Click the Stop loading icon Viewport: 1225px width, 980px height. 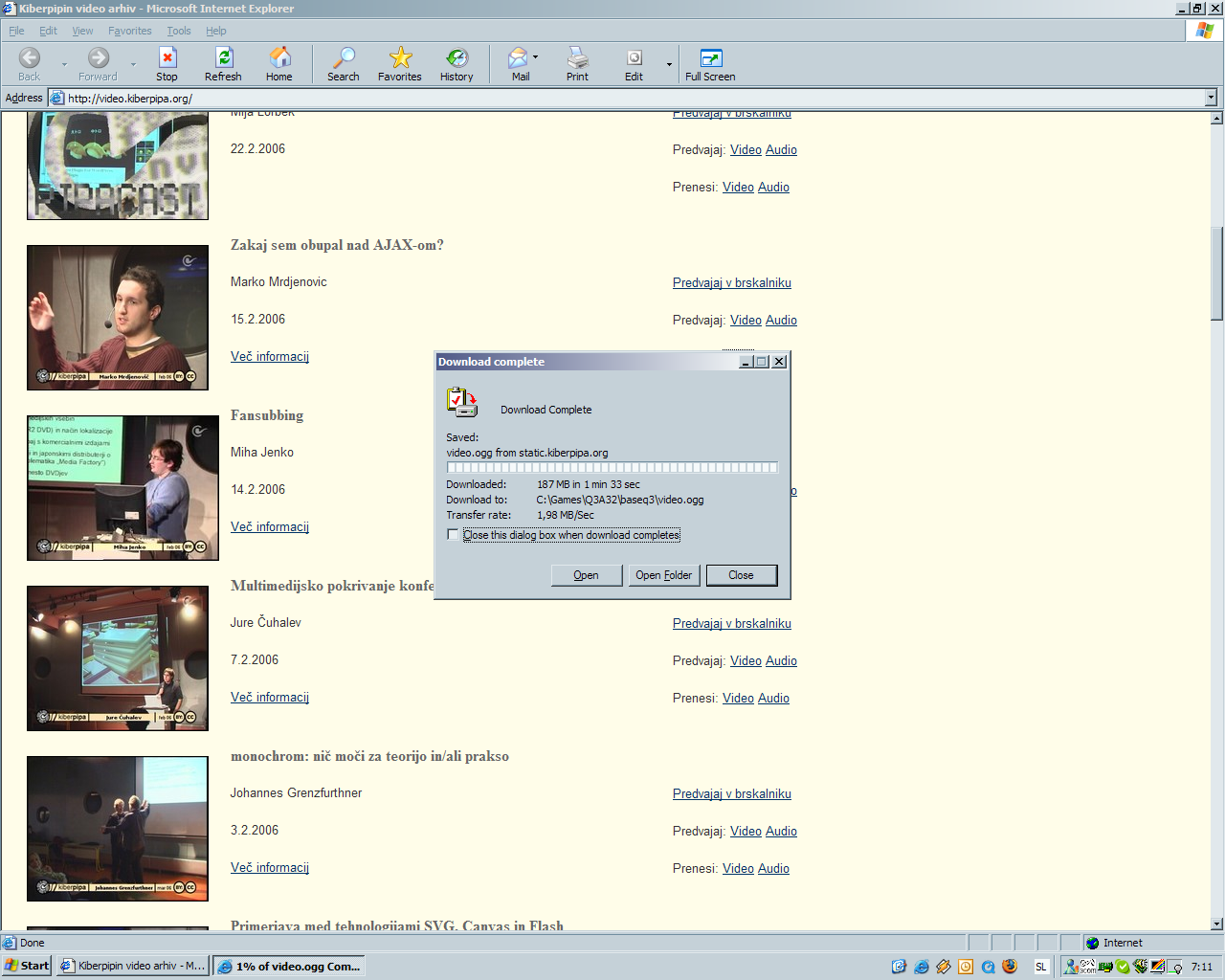pos(167,57)
